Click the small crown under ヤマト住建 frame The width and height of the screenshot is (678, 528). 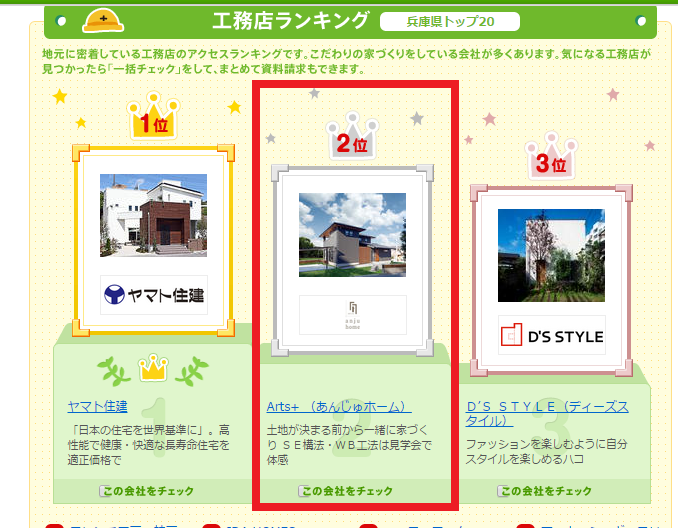point(153,368)
